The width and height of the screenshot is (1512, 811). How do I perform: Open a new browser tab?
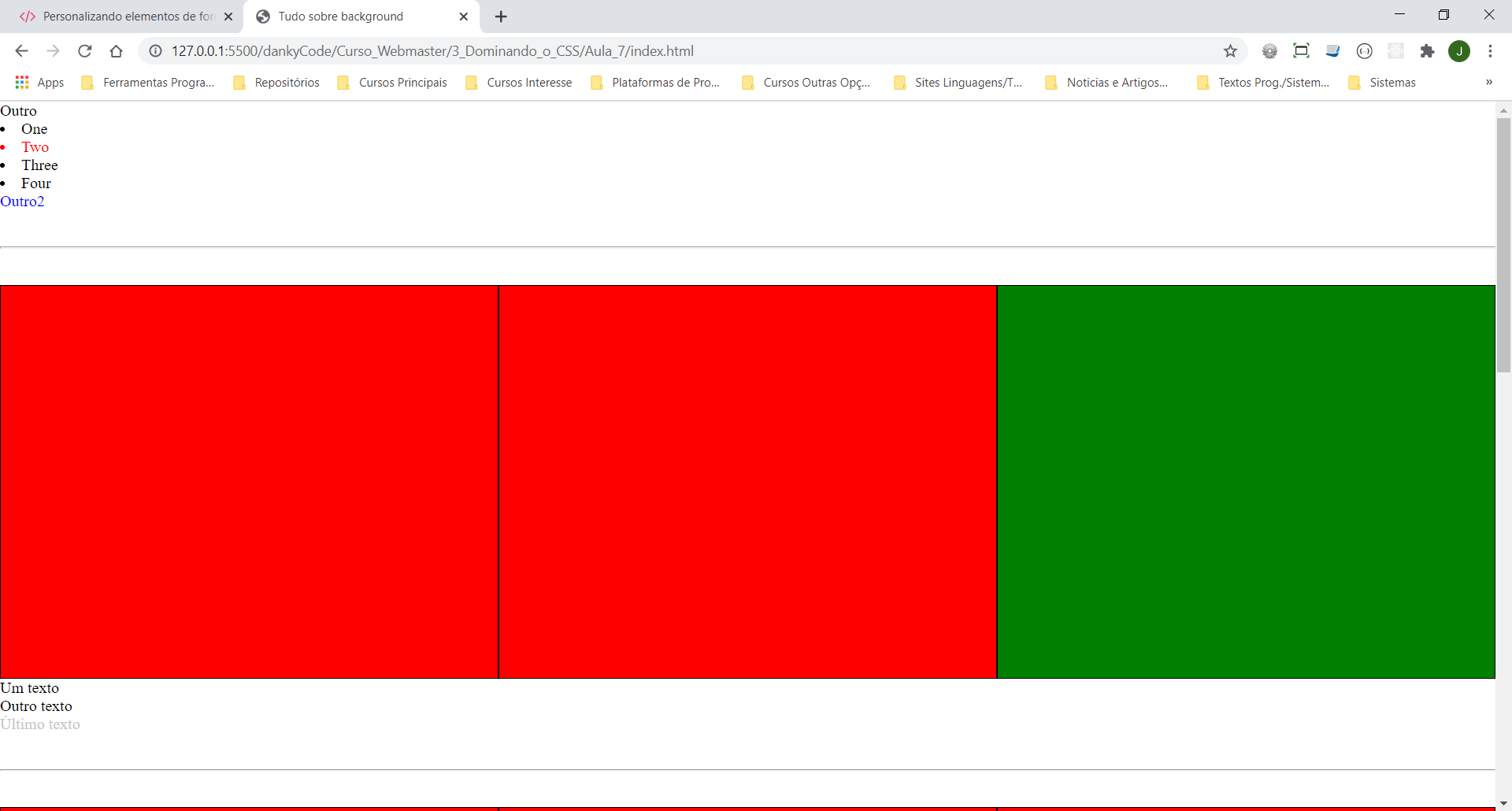(x=501, y=17)
